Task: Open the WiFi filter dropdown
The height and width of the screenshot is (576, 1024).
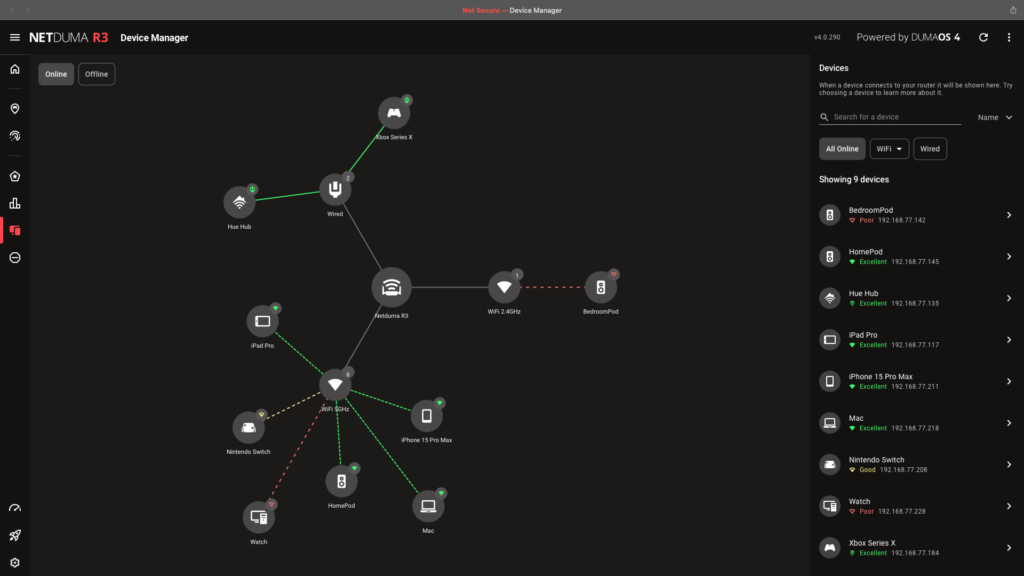Action: tap(889, 149)
